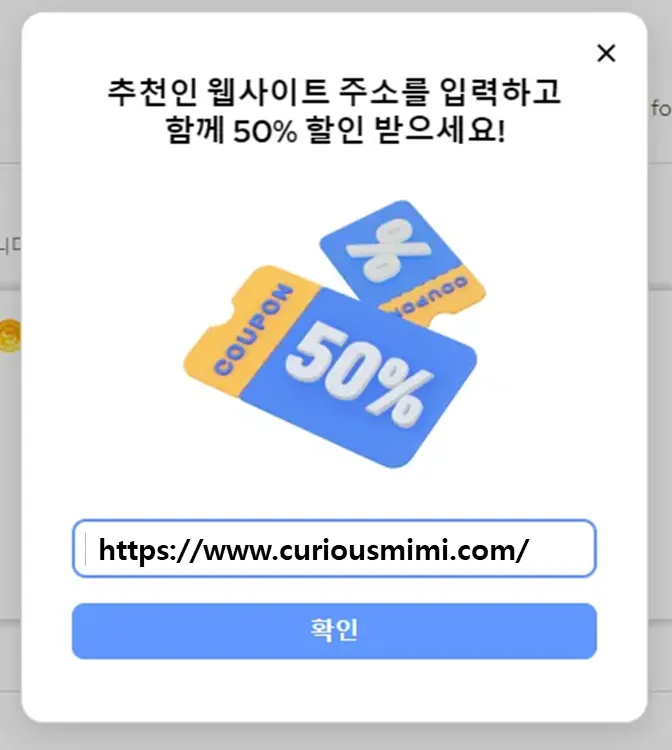Click the small percent coupon behind

click(x=403, y=258)
